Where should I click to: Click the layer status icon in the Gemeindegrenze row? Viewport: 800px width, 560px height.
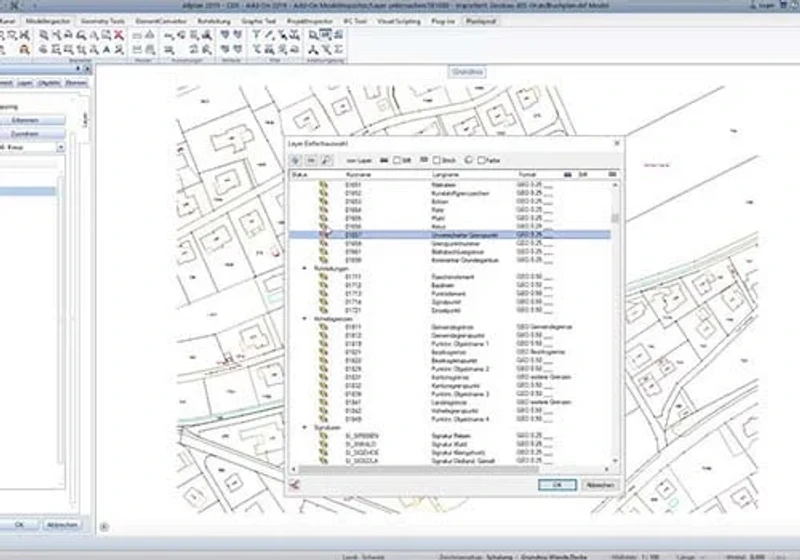(x=323, y=327)
